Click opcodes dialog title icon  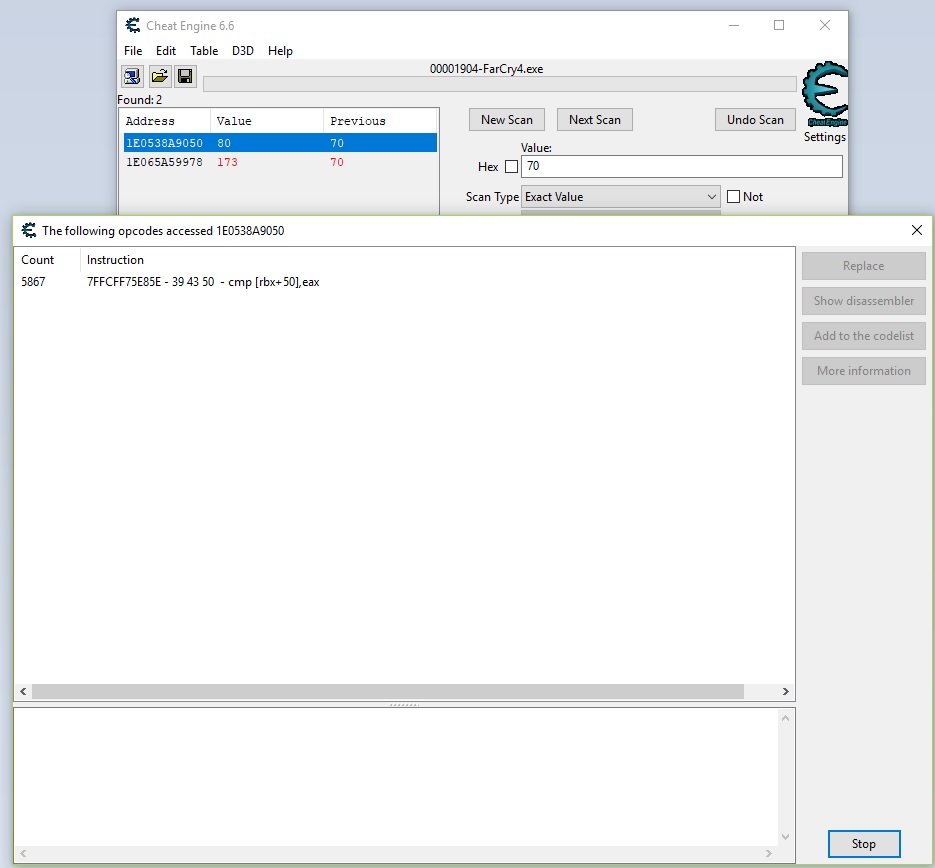[x=29, y=230]
